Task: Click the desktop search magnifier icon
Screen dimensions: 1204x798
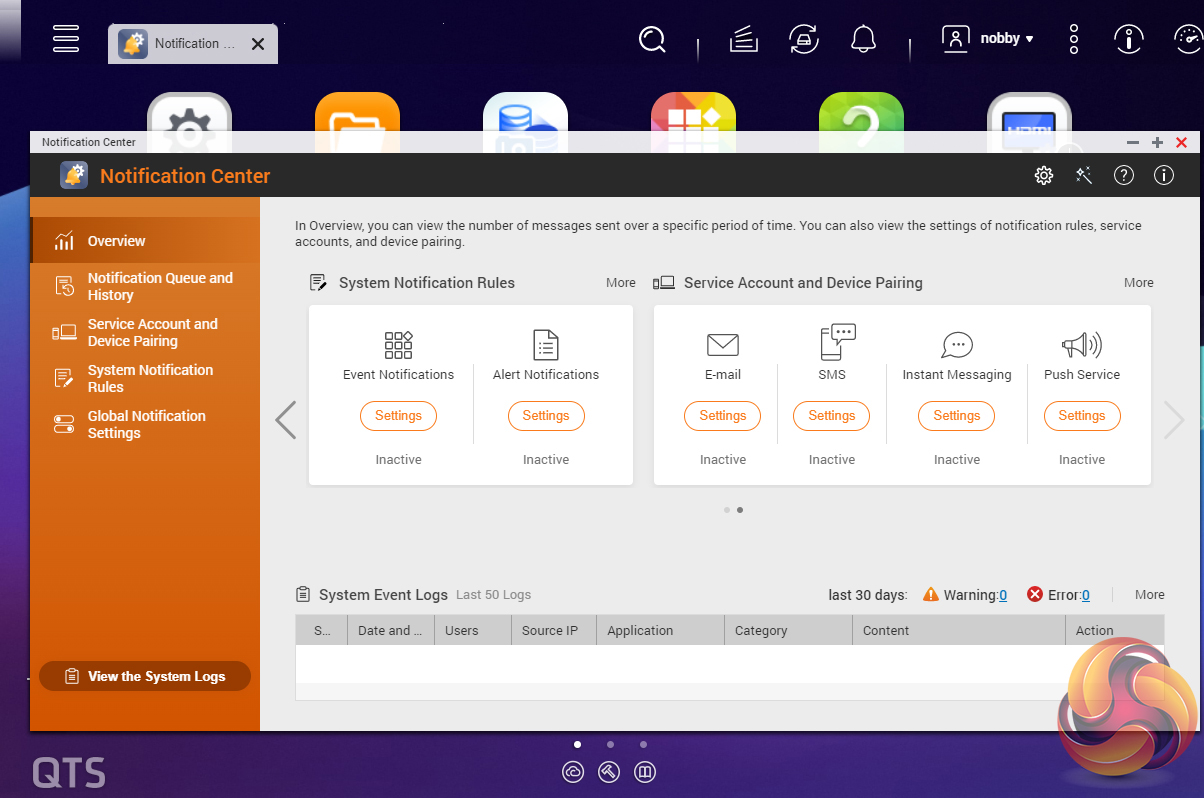Action: (652, 39)
